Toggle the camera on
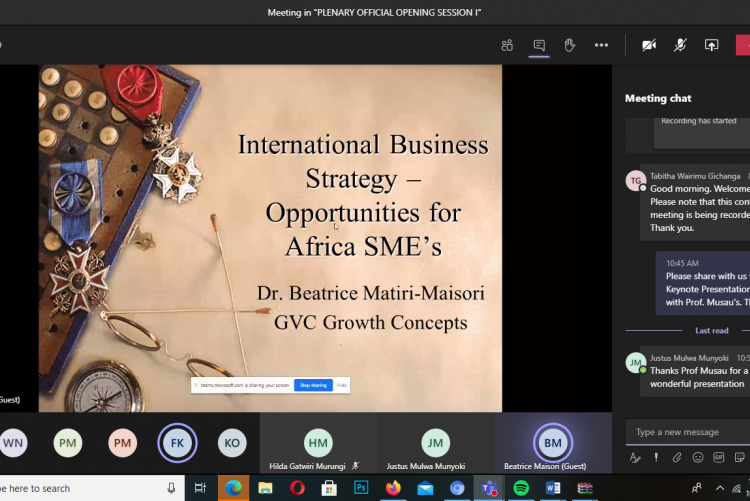750x501 pixels. (x=649, y=45)
